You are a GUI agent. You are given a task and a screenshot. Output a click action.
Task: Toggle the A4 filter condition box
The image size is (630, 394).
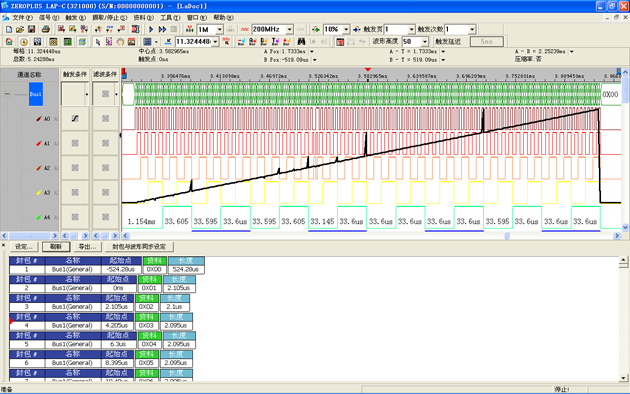[106, 217]
